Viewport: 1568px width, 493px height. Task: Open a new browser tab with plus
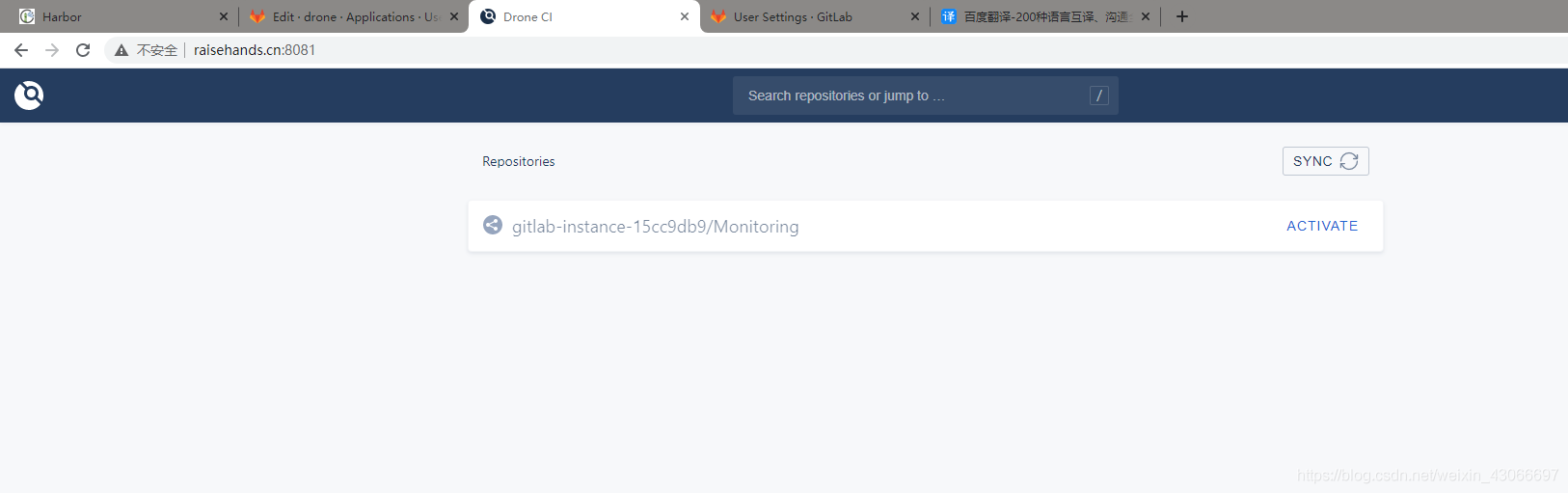tap(1182, 16)
